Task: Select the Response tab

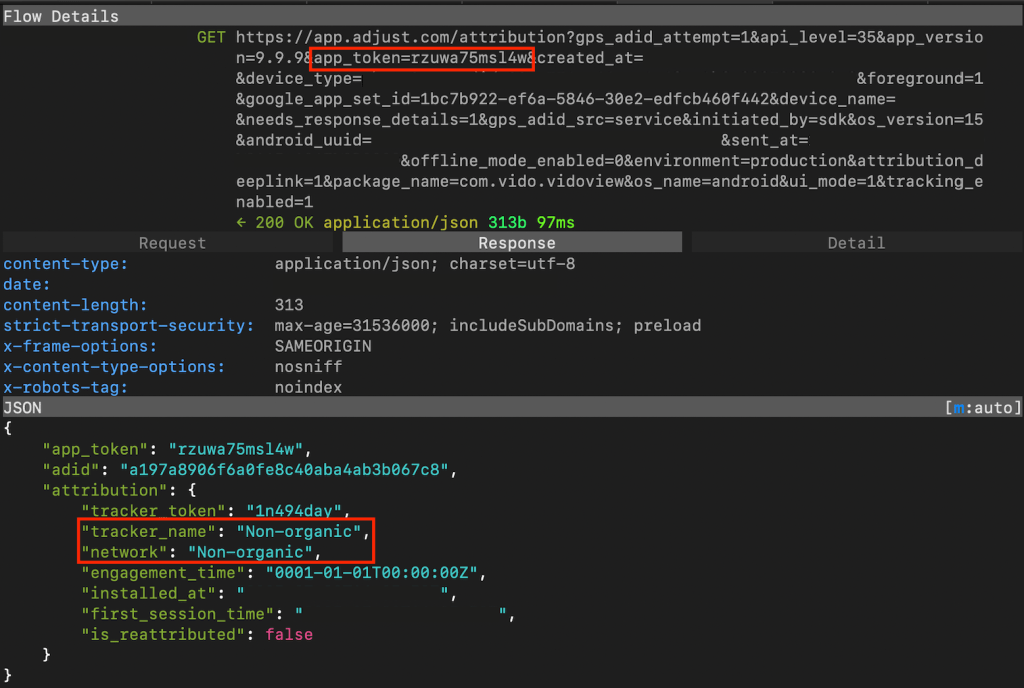Action: click(x=516, y=243)
